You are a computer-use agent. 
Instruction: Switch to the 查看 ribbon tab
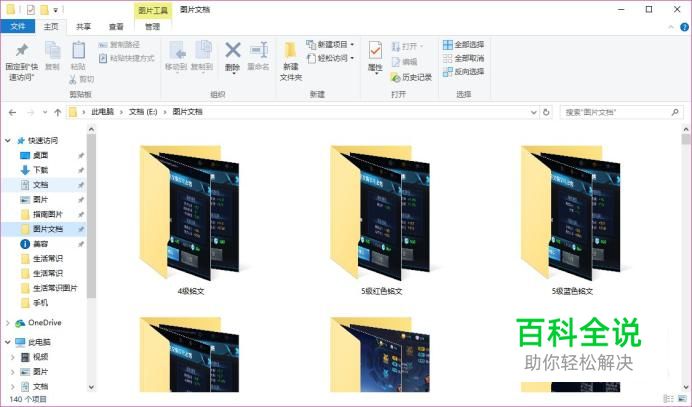(116, 26)
